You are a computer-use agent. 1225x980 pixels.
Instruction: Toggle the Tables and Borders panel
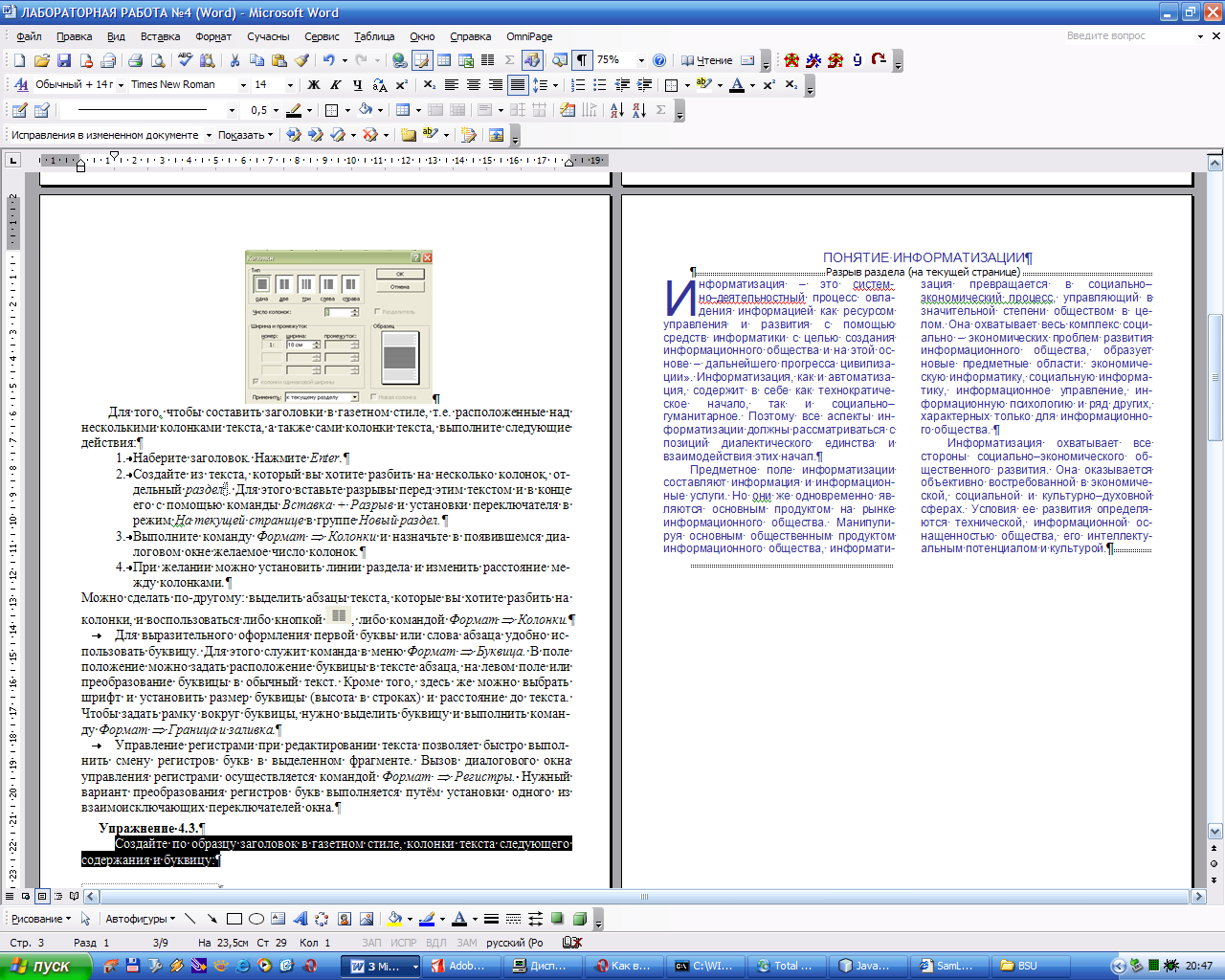coord(421,60)
